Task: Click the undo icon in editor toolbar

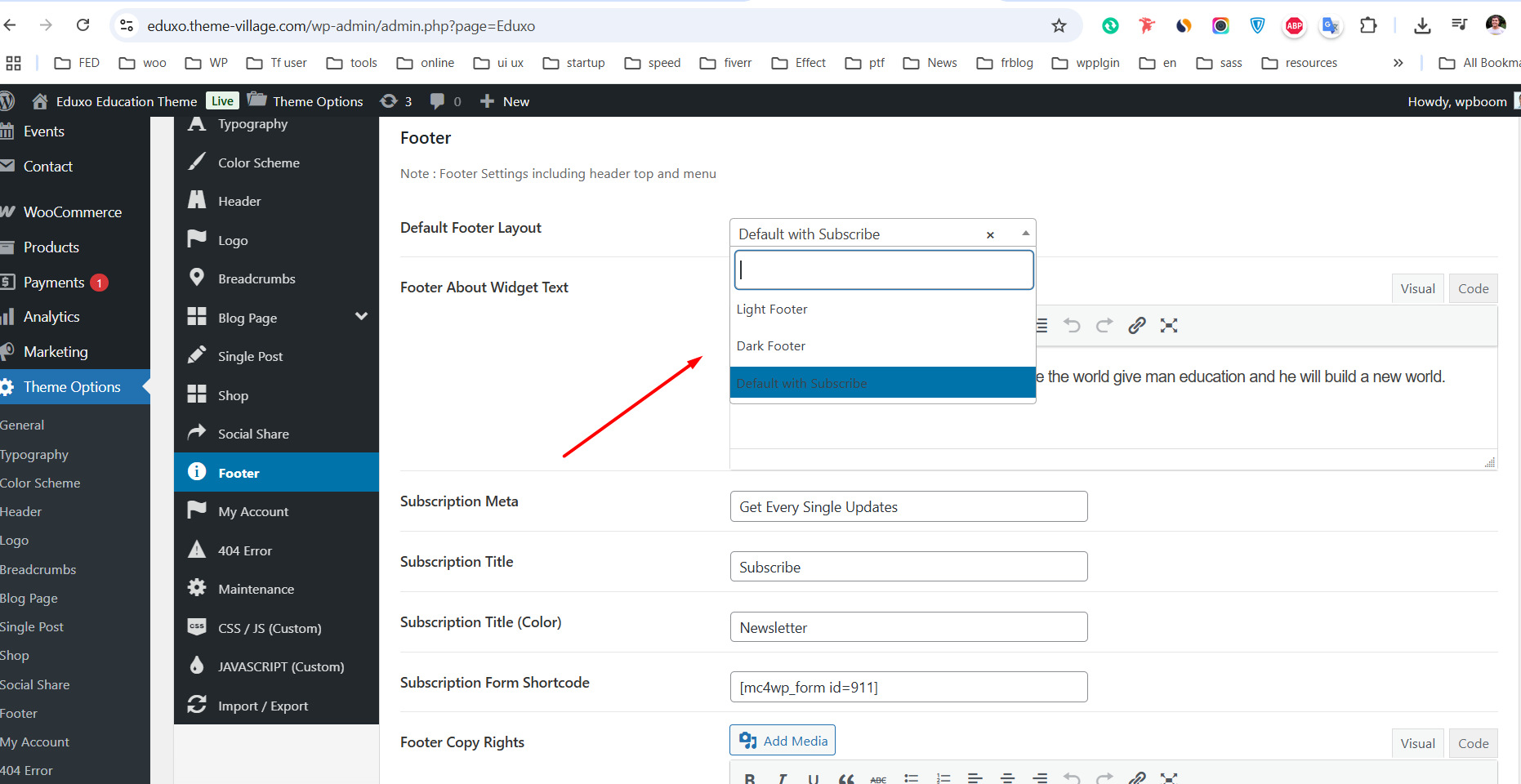Action: click(x=1072, y=326)
